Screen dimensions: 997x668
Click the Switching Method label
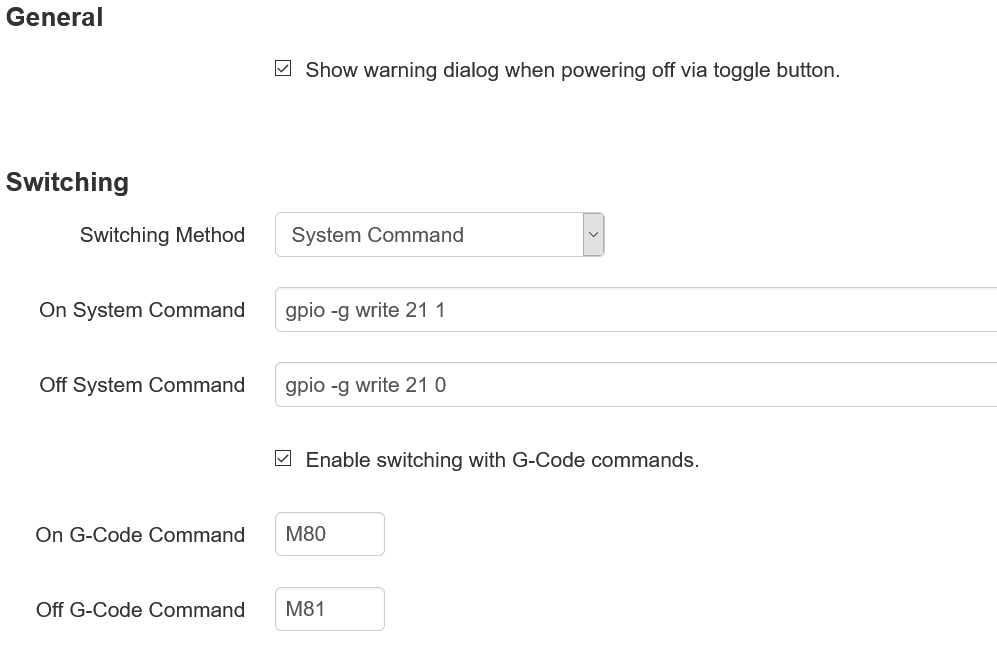click(x=162, y=235)
